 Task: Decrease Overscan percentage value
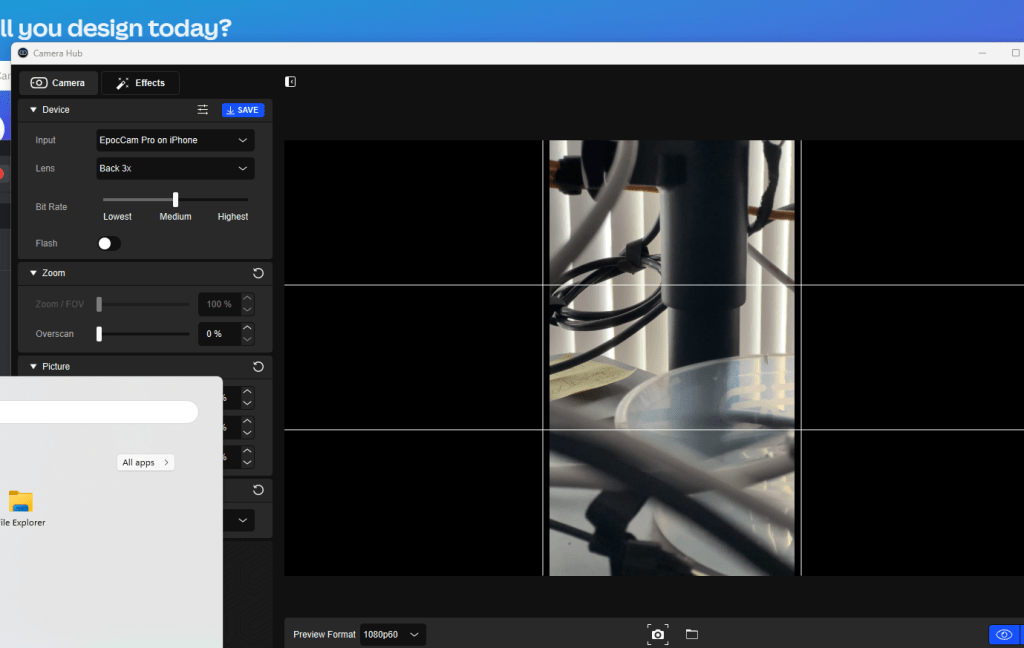pyautogui.click(x=247, y=339)
